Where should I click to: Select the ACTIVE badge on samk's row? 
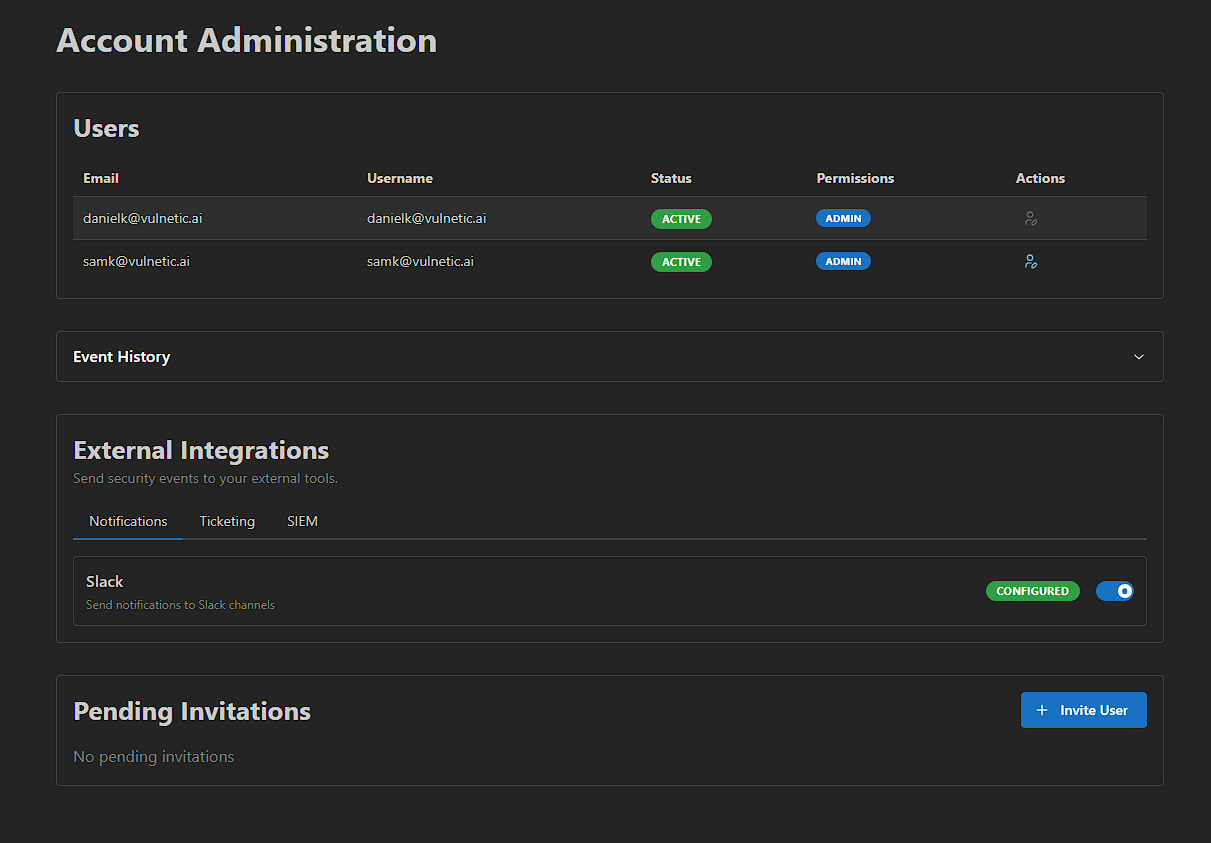[681, 261]
